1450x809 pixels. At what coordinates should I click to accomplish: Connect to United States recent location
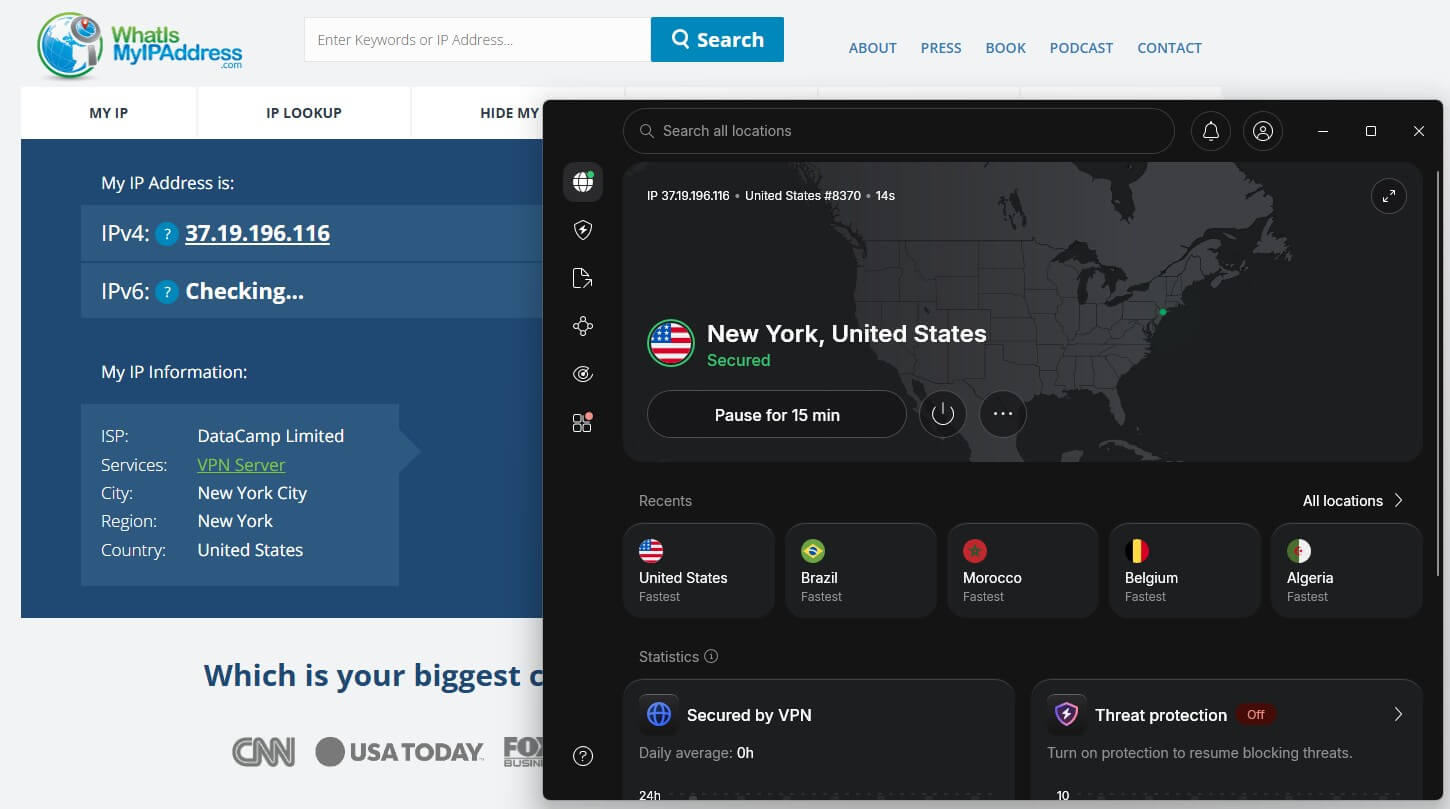pyautogui.click(x=699, y=570)
